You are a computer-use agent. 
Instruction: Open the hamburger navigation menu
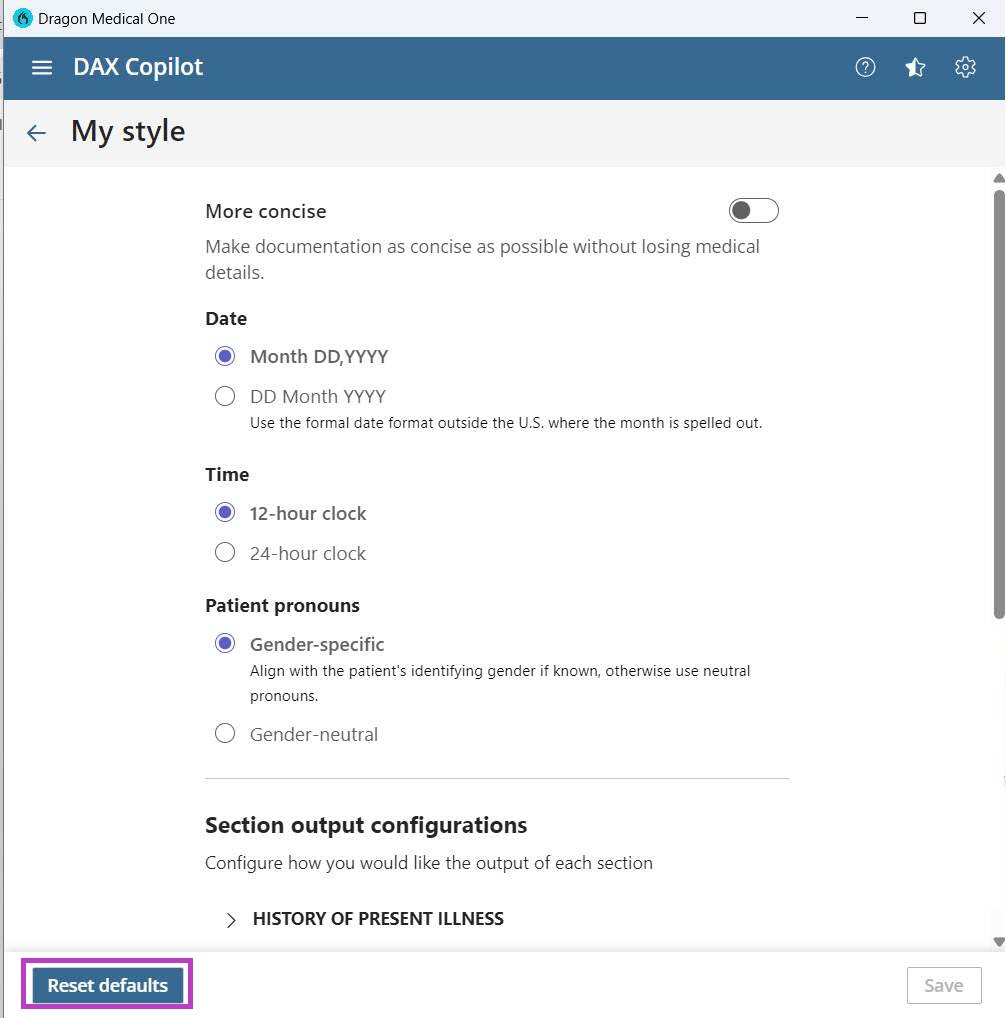tap(41, 67)
